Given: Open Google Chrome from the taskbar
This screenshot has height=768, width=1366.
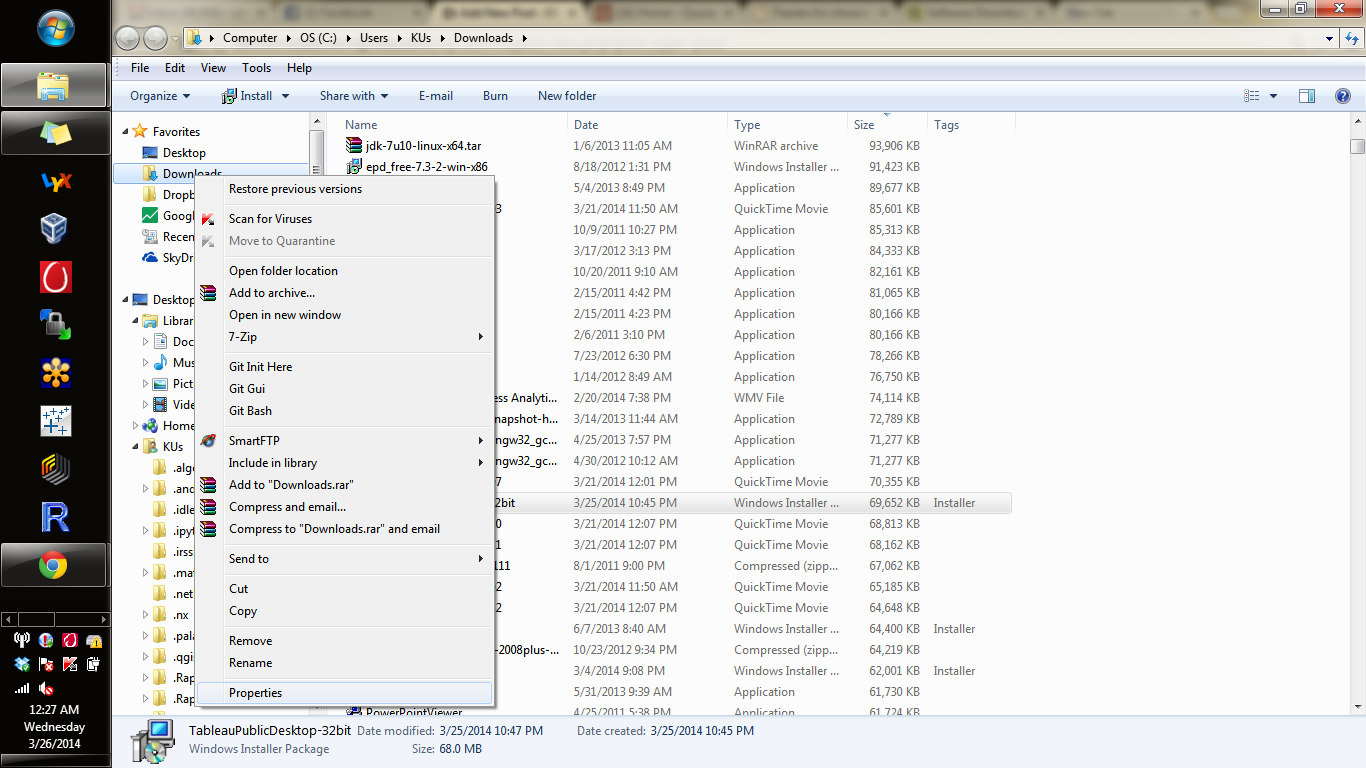Looking at the screenshot, I should [55, 564].
